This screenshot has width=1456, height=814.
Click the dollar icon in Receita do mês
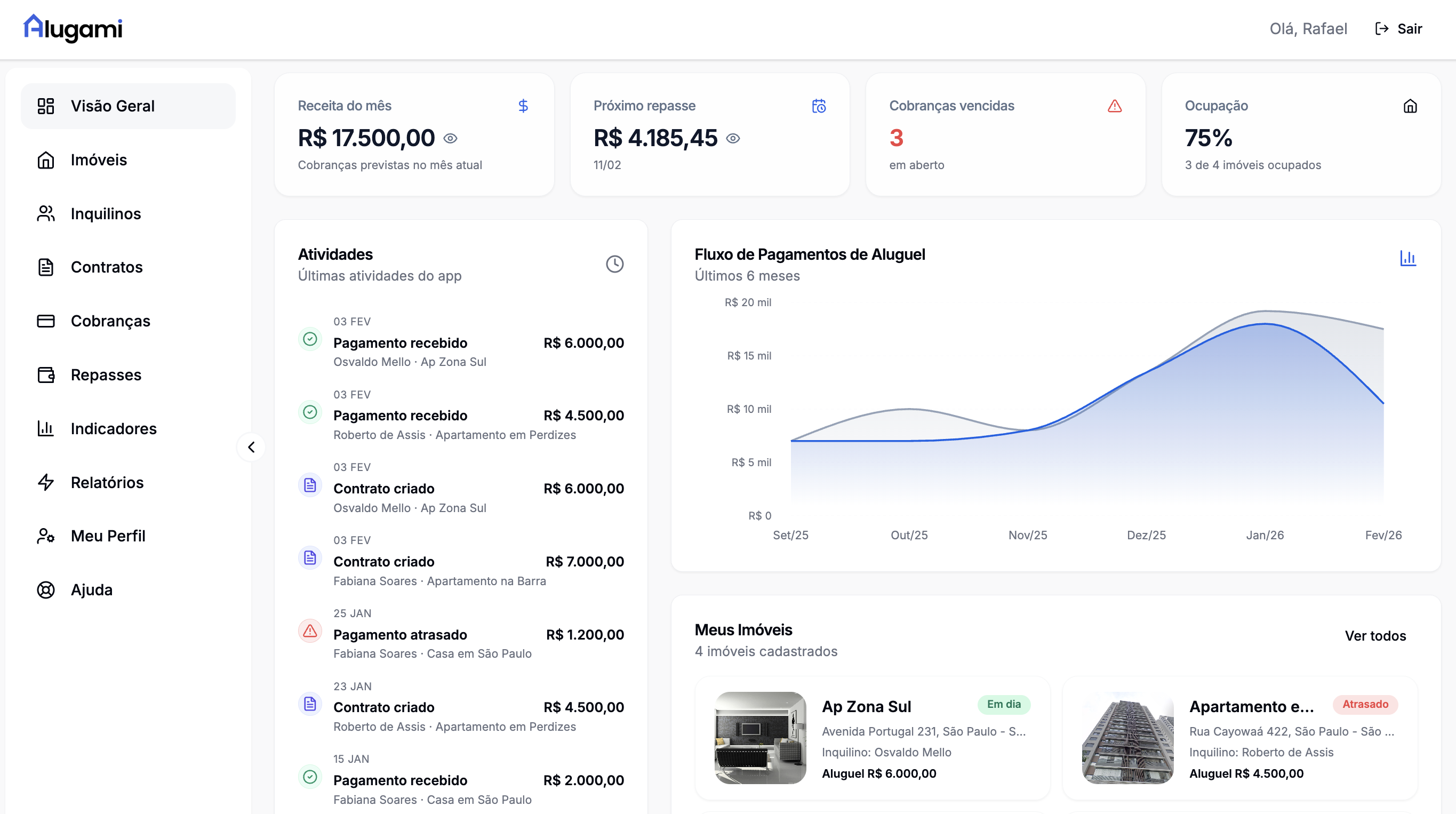(x=523, y=106)
